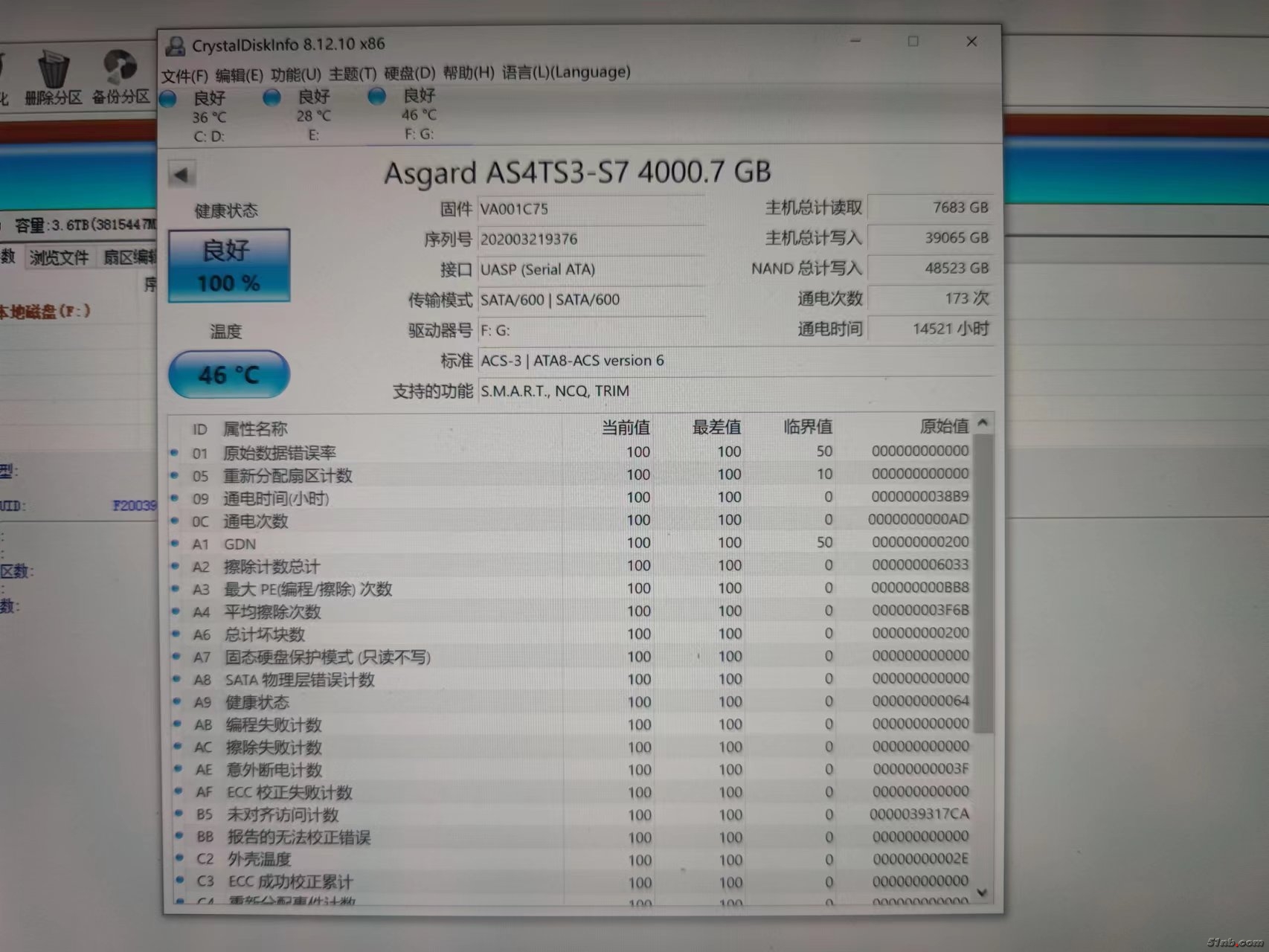This screenshot has width=1269, height=952.
Task: Select the BB 报告的无法校正错误 row
Action: click(571, 837)
